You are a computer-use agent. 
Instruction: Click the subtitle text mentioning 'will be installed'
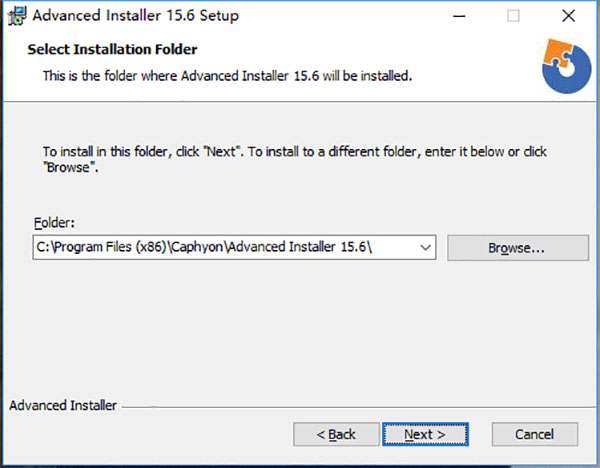pyautogui.click(x=227, y=76)
